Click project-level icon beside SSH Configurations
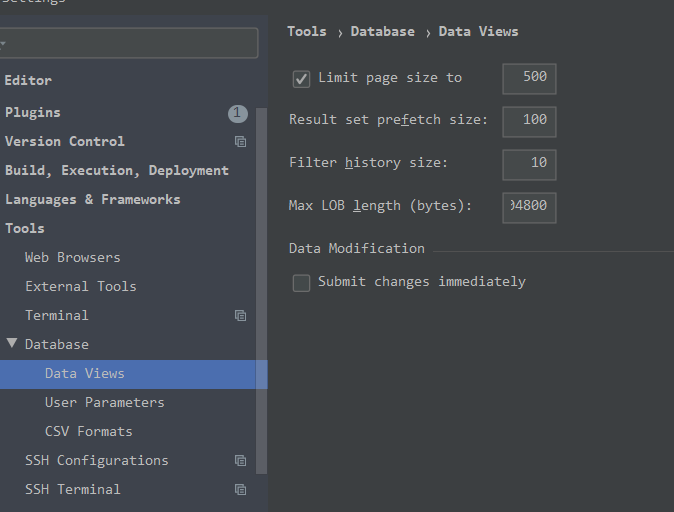 click(241, 460)
